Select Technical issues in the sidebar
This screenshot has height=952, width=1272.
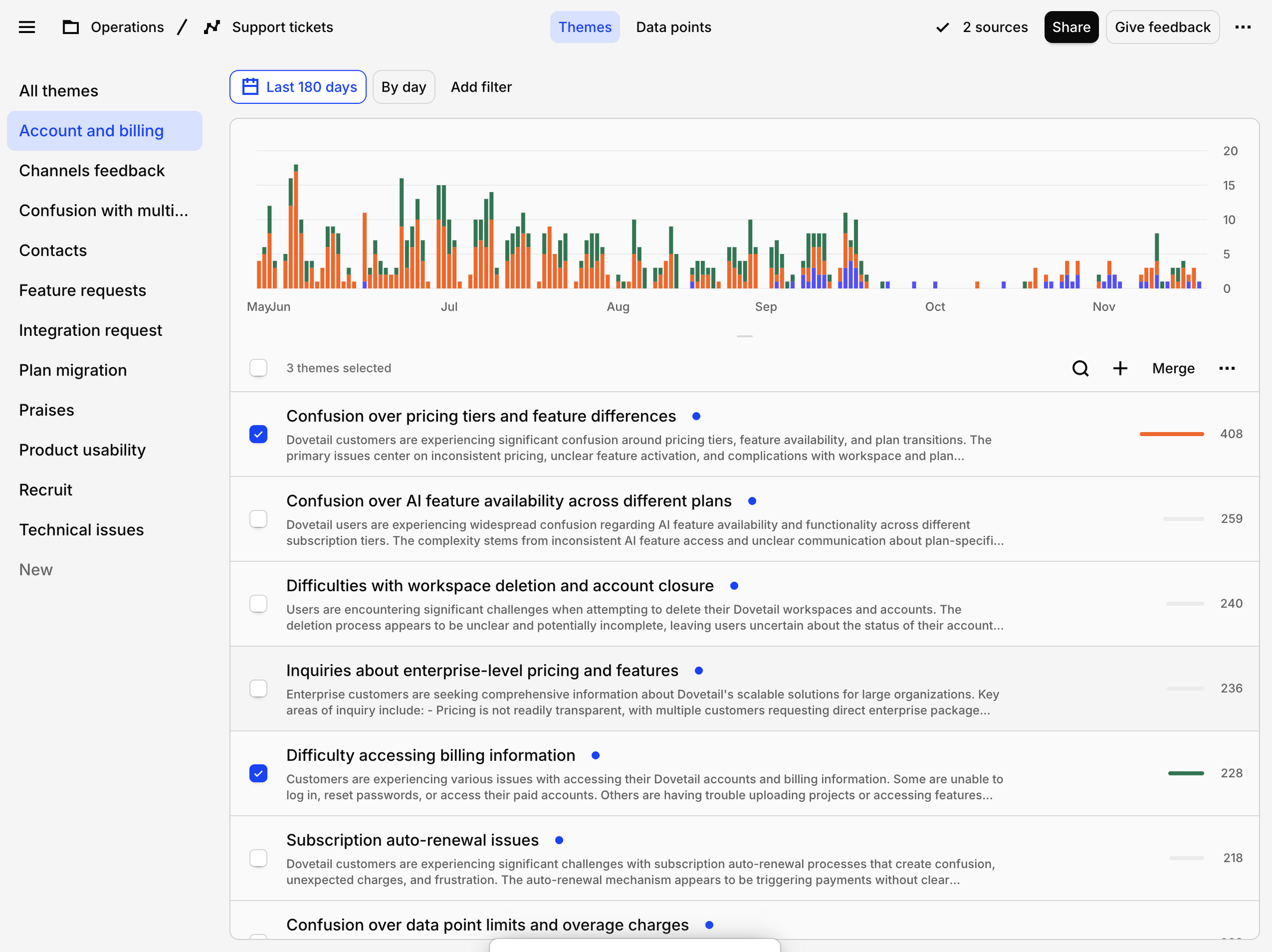(81, 529)
